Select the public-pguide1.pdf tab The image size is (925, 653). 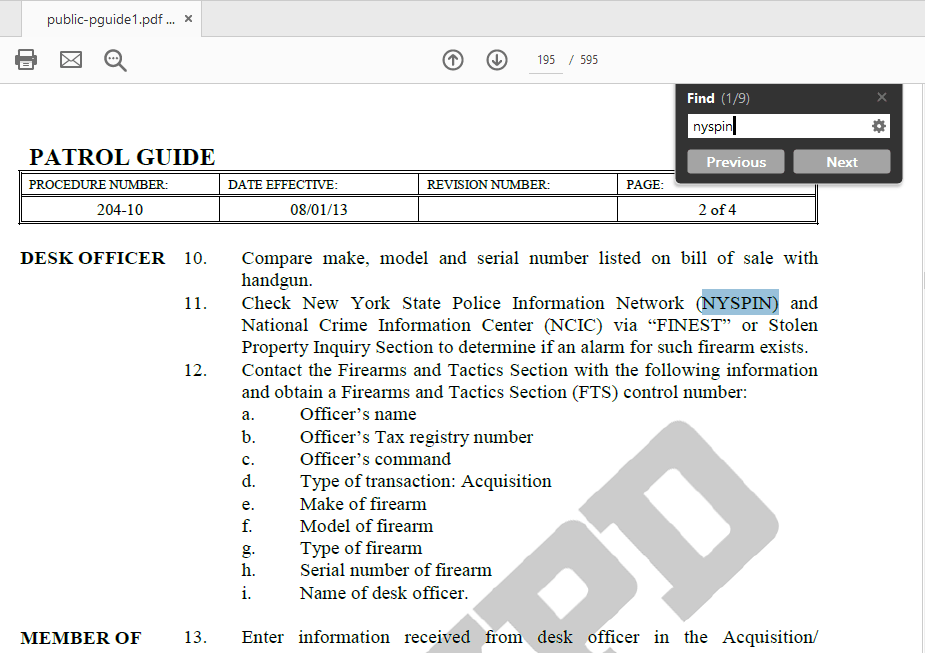[x=110, y=19]
